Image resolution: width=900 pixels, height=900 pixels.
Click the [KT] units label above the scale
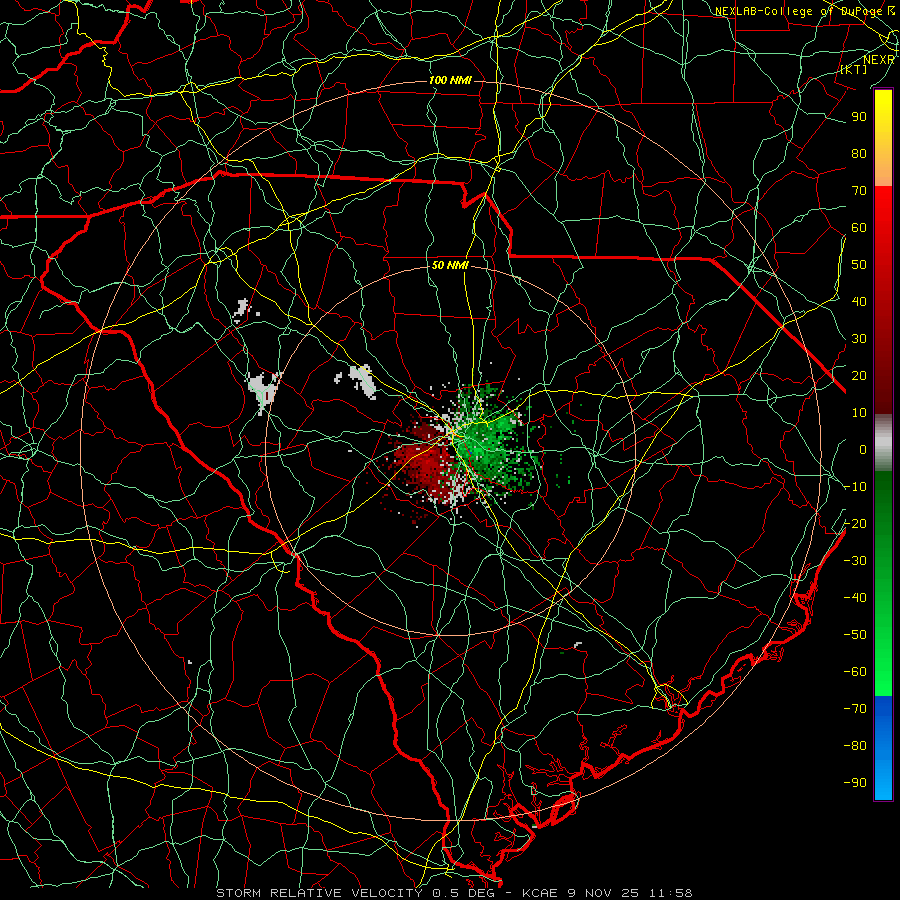point(854,69)
